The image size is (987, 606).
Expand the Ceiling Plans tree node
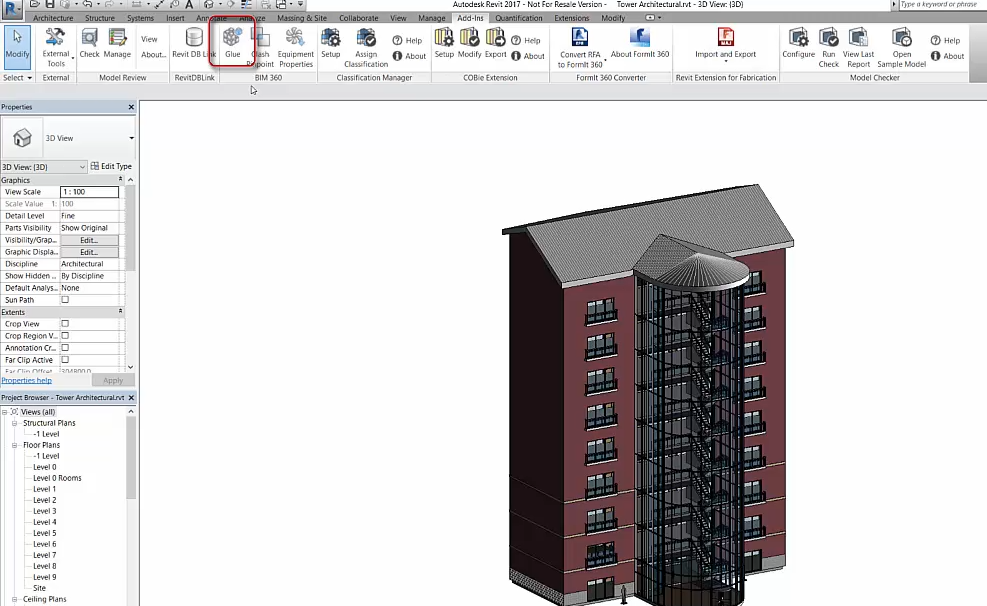[x=14, y=599]
